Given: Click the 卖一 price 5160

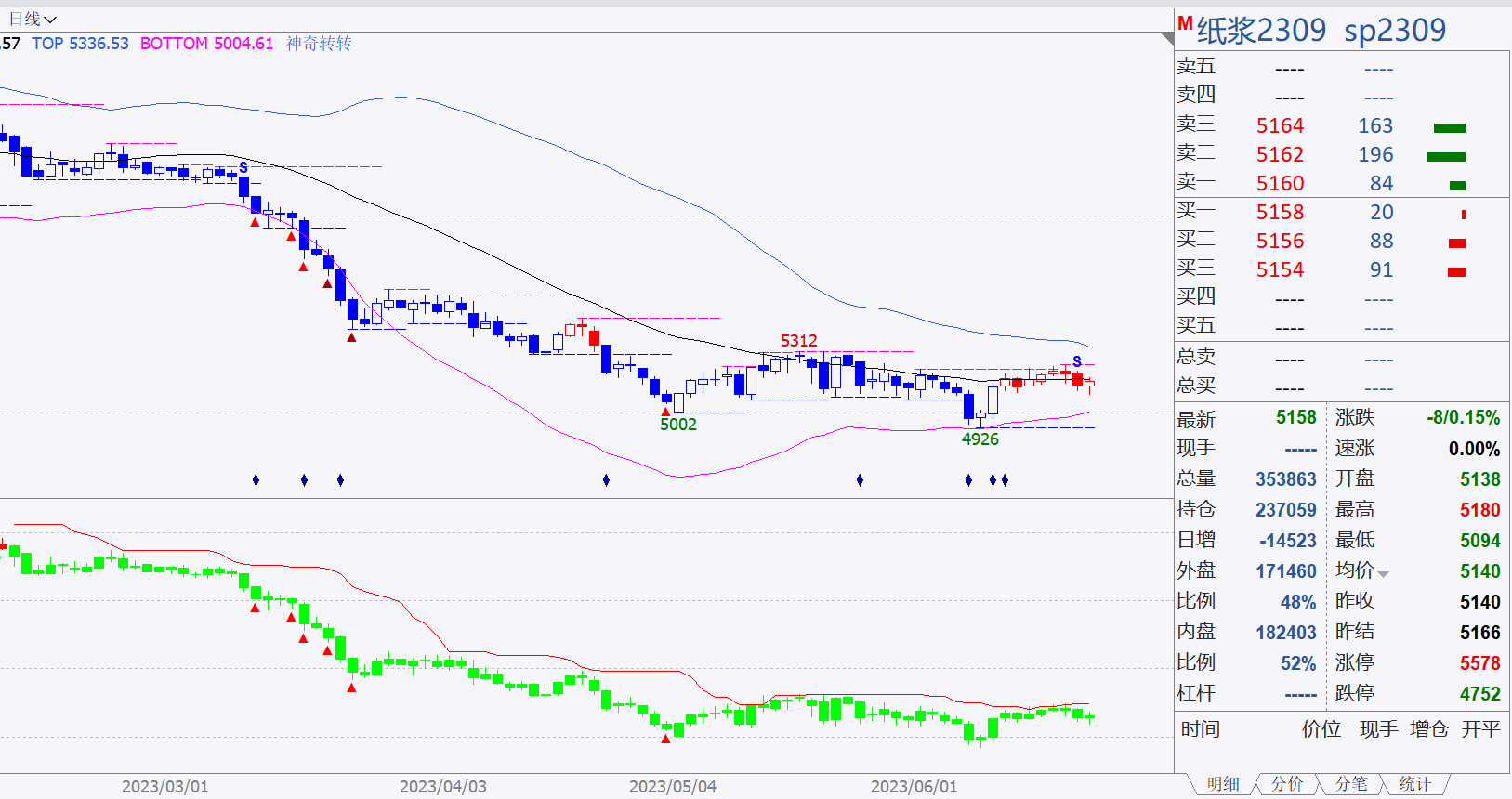Looking at the screenshot, I should click(x=1280, y=183).
